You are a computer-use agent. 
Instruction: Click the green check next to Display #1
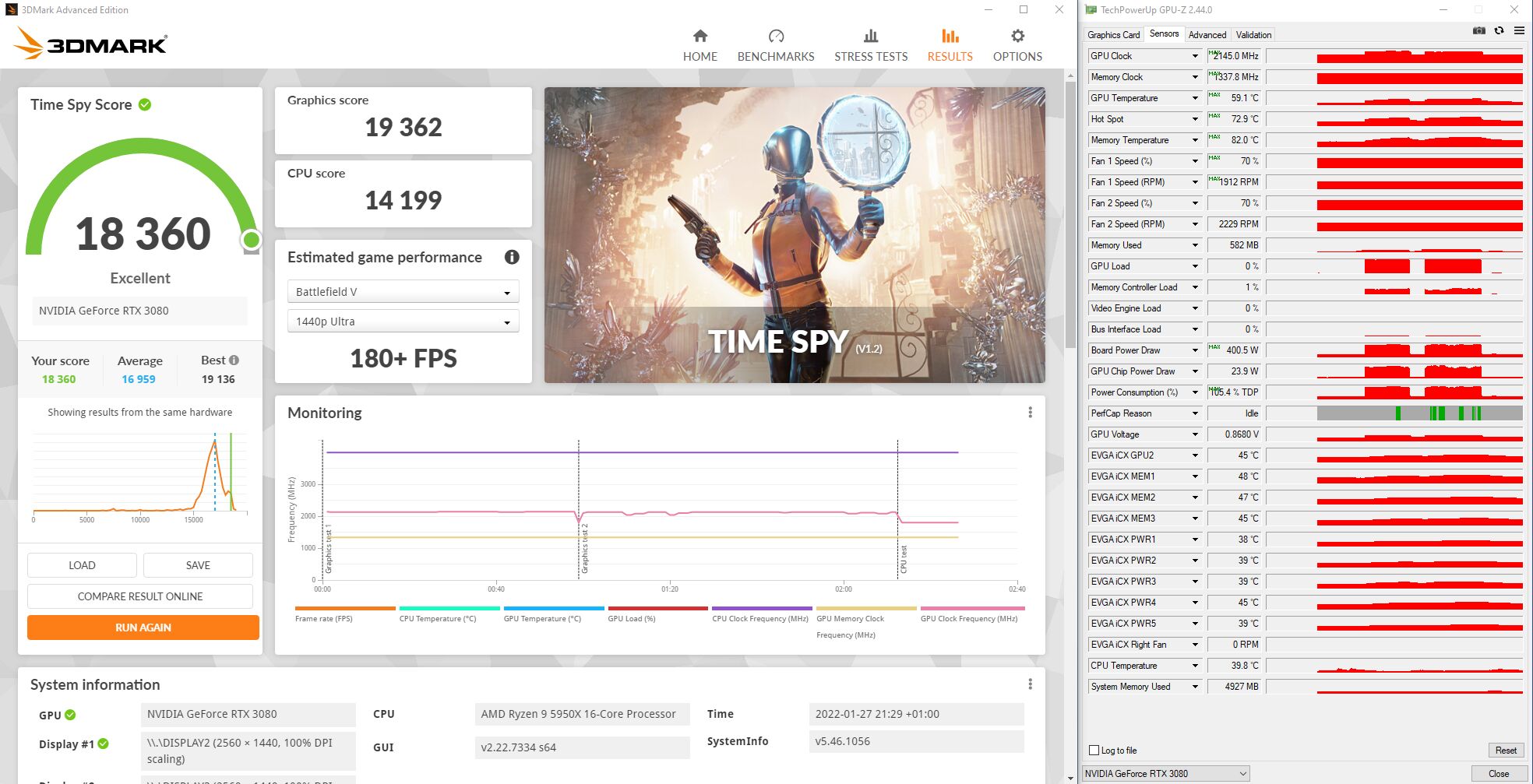[x=103, y=744]
